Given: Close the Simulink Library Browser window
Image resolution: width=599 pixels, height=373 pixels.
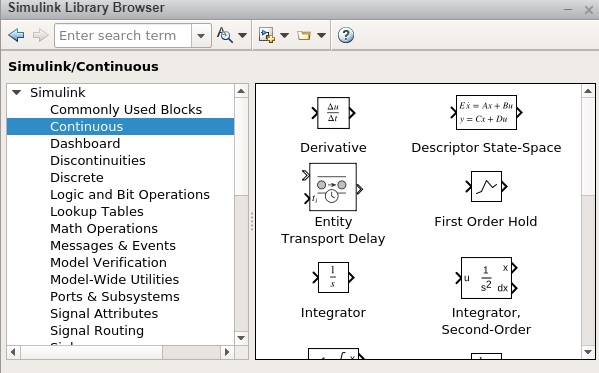Looking at the screenshot, I should (x=589, y=10).
